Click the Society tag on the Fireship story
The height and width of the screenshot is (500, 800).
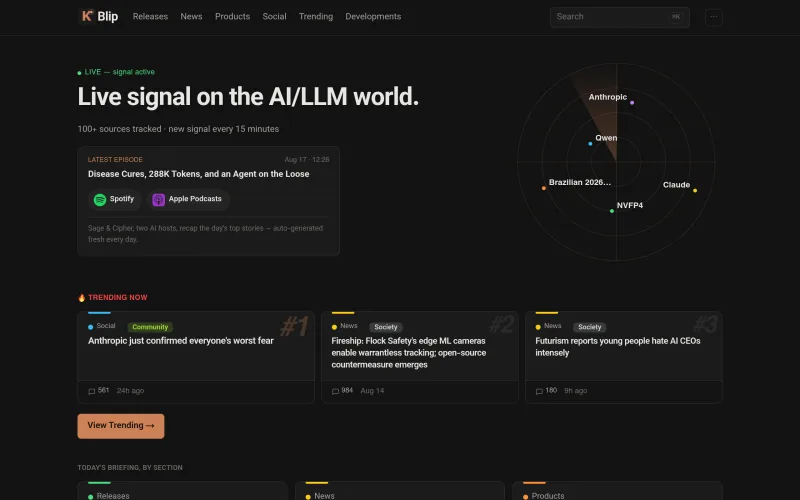coord(385,327)
